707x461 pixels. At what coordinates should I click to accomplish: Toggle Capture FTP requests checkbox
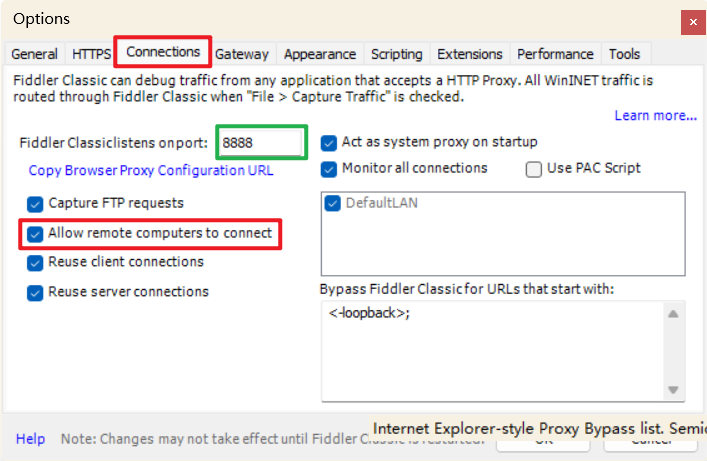pyautogui.click(x=35, y=204)
